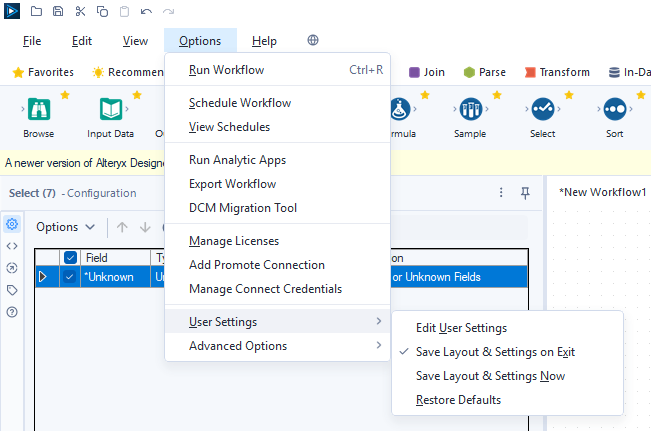Viewport: 651px width, 431px height.
Task: Open the File menu
Action: [32, 41]
